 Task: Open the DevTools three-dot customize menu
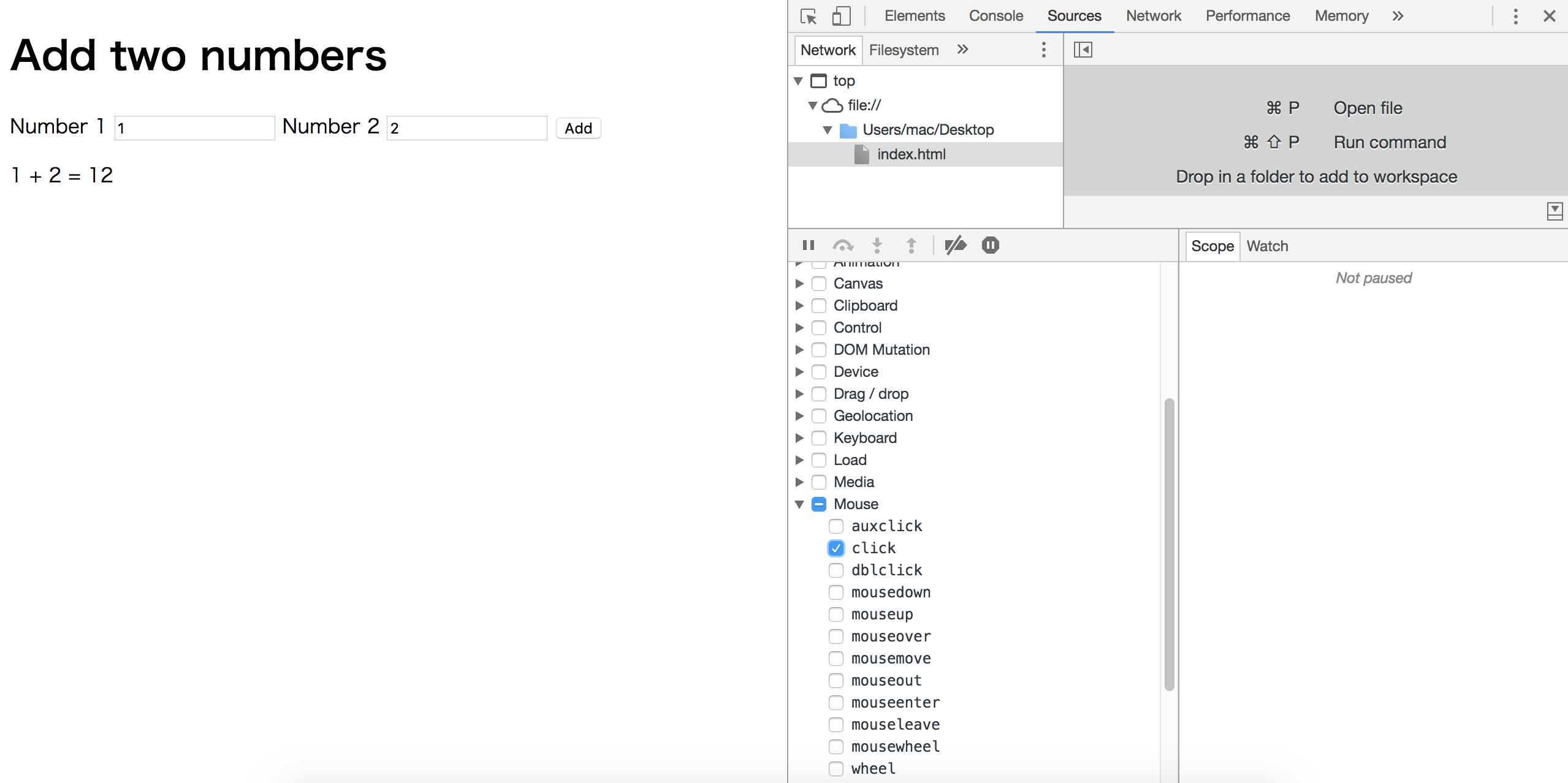click(x=1515, y=17)
